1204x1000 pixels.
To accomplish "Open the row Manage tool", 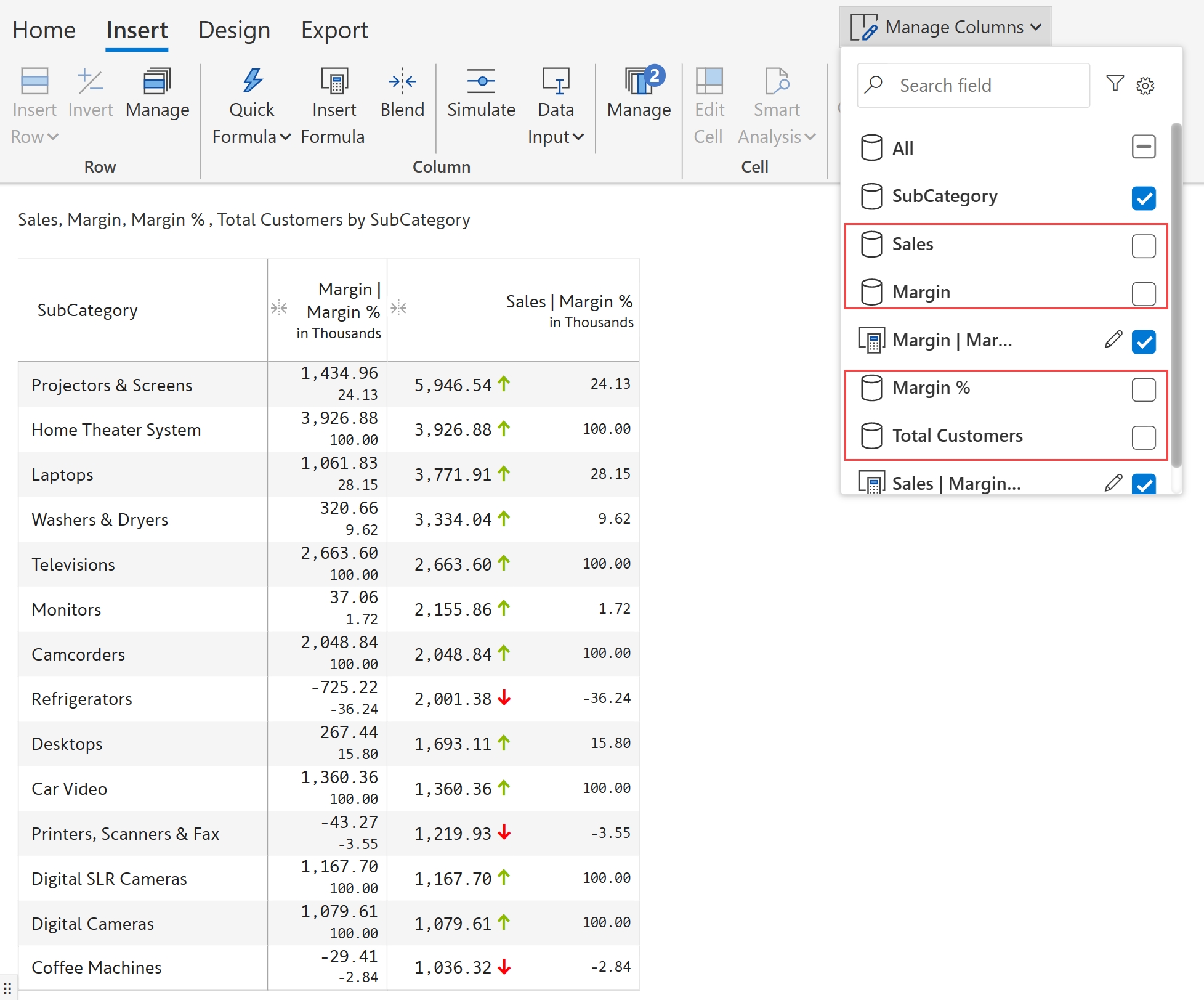I will (x=157, y=81).
